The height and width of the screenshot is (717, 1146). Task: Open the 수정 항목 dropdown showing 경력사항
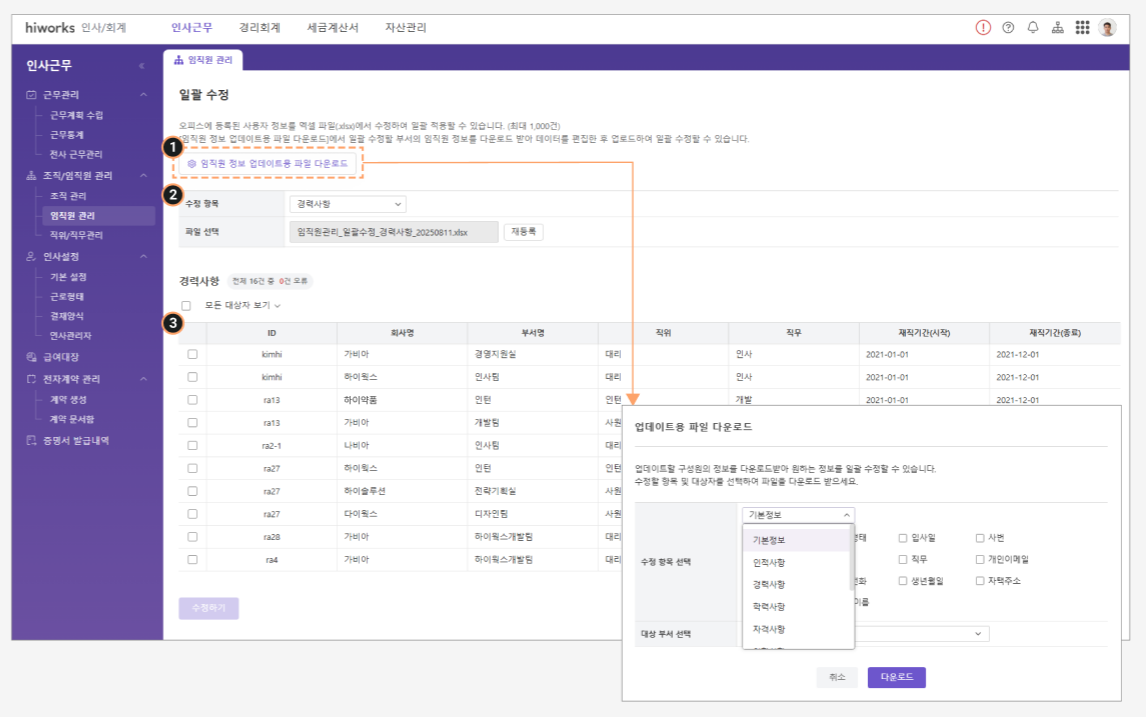348,204
